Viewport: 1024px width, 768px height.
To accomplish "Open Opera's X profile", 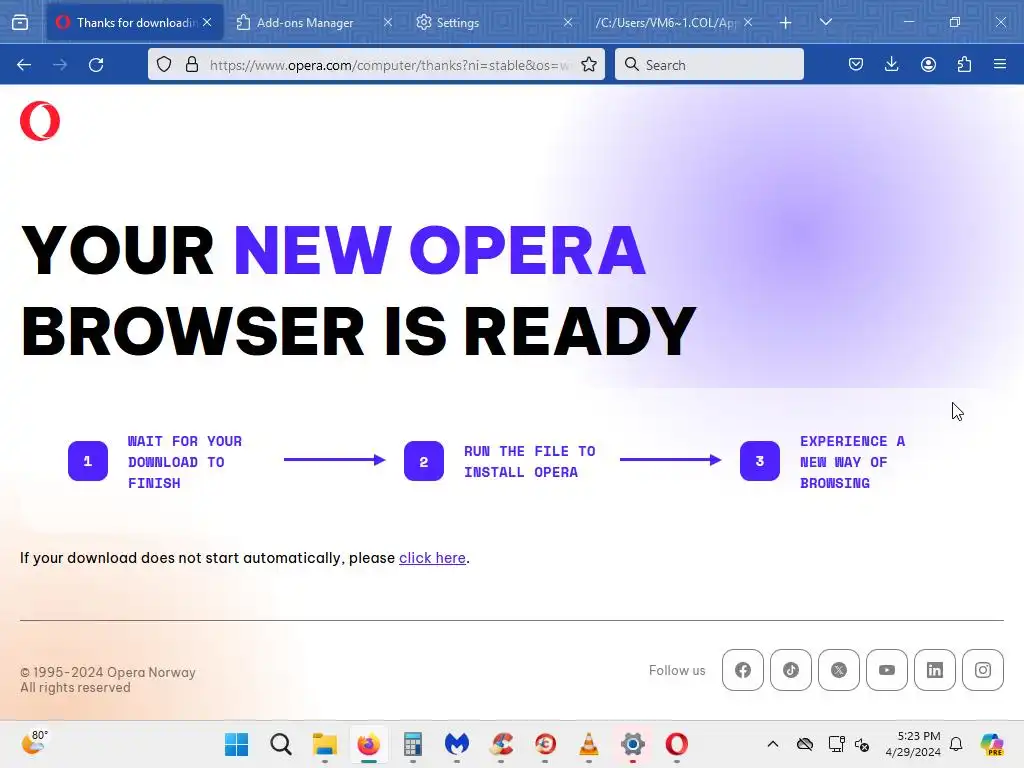I will tap(839, 670).
